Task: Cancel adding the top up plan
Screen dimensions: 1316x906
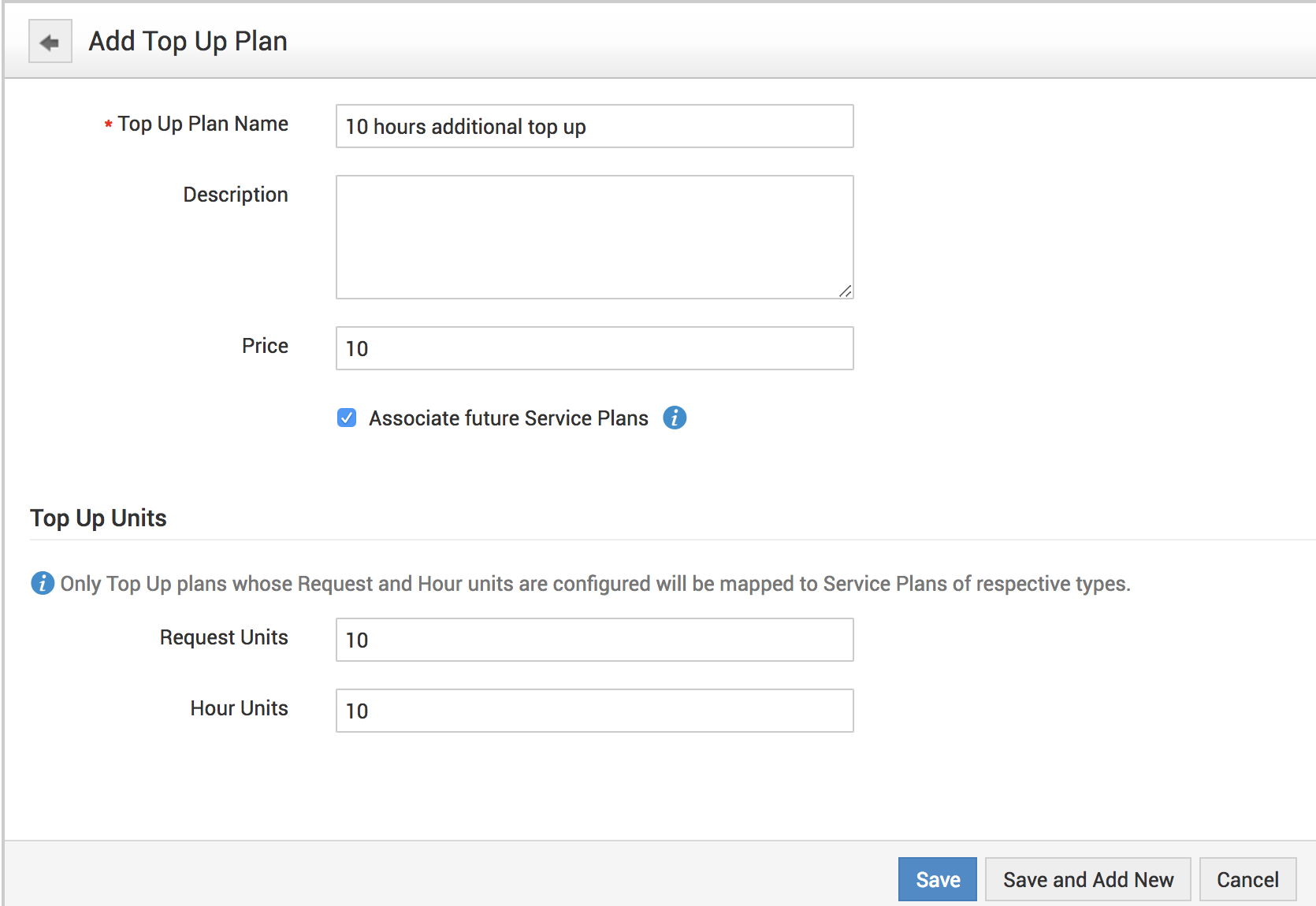Action: 1247,879
